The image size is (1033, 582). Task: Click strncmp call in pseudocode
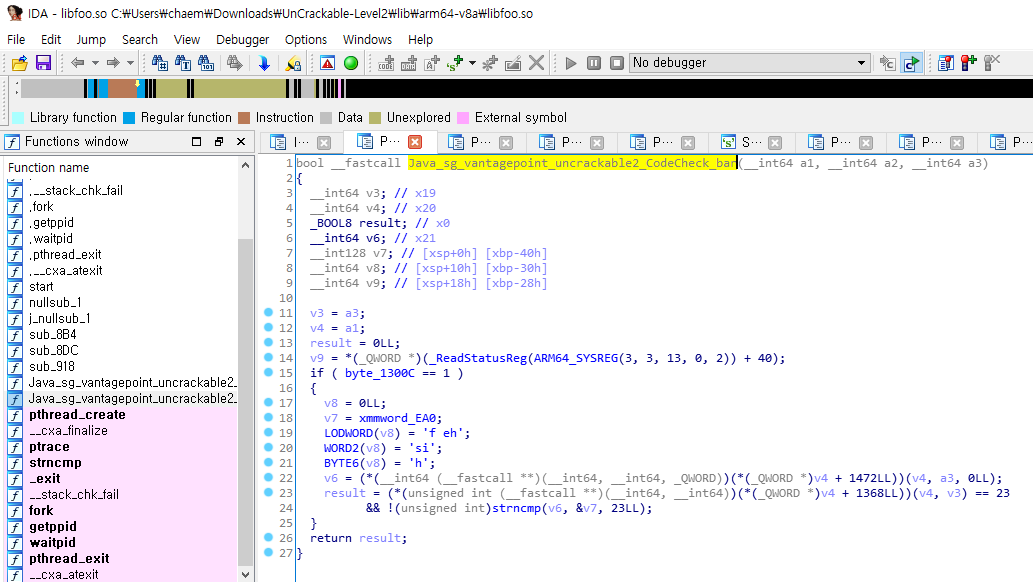[x=517, y=508]
